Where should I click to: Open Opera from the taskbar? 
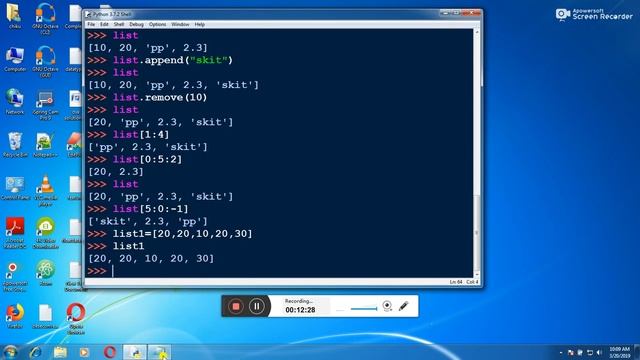(x=109, y=352)
